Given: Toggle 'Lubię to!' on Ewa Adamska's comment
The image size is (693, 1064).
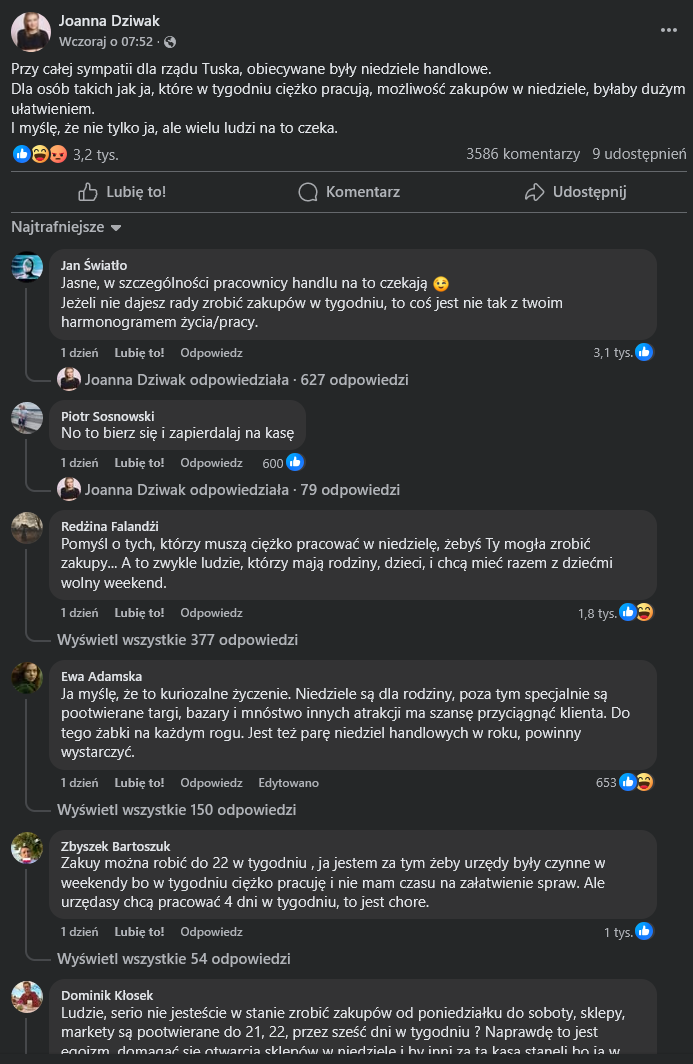Looking at the screenshot, I should pos(139,783).
